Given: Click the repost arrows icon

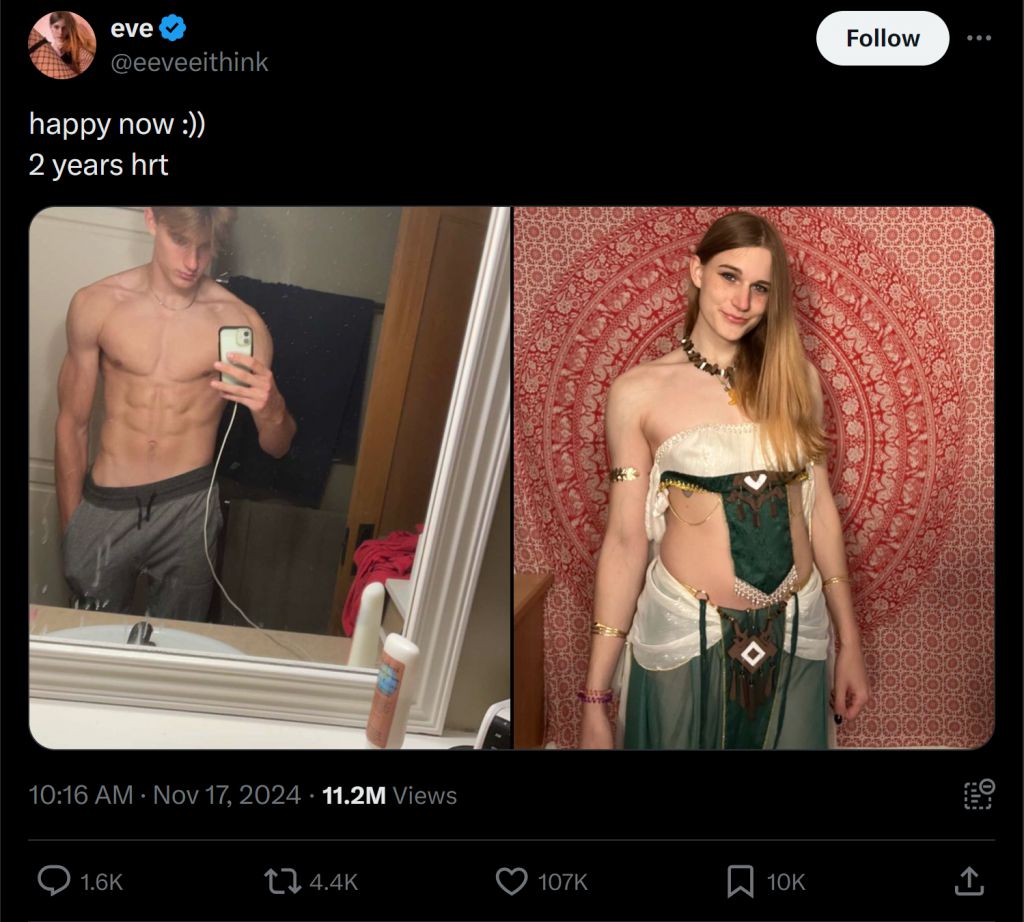Looking at the screenshot, I should tap(283, 881).
